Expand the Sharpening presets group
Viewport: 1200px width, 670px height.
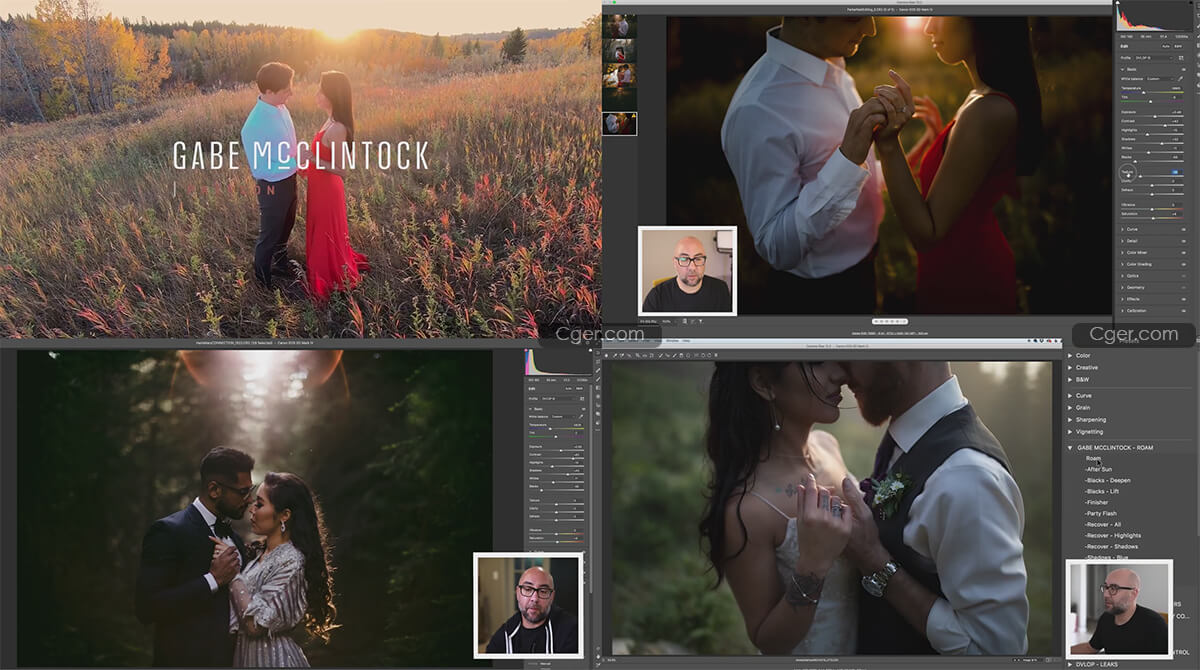pyautogui.click(x=1070, y=420)
